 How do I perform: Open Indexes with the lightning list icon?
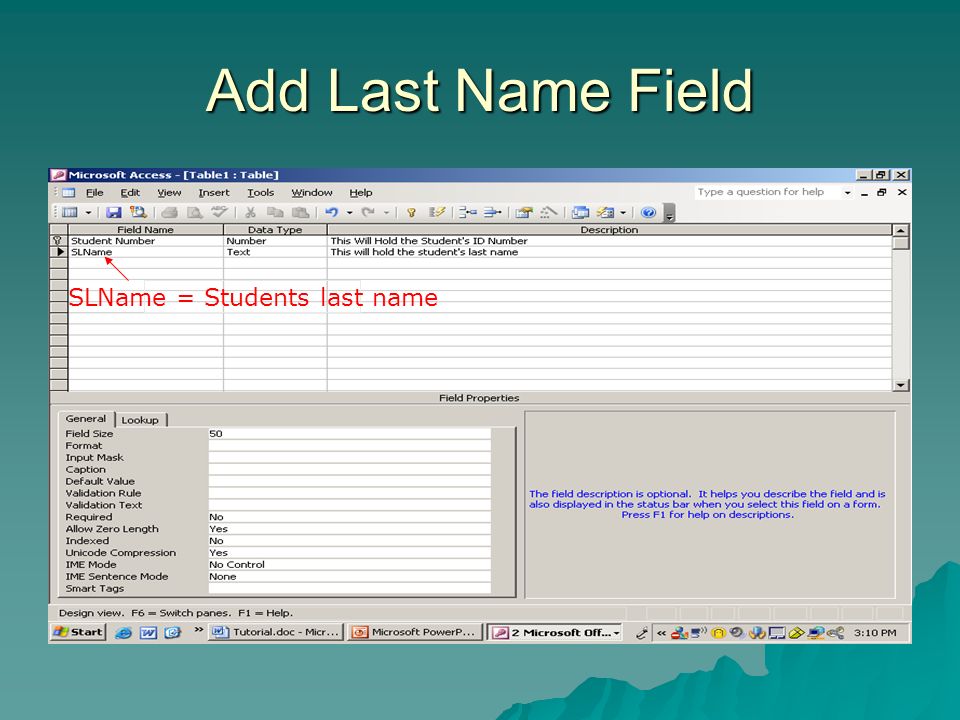pyautogui.click(x=437, y=212)
